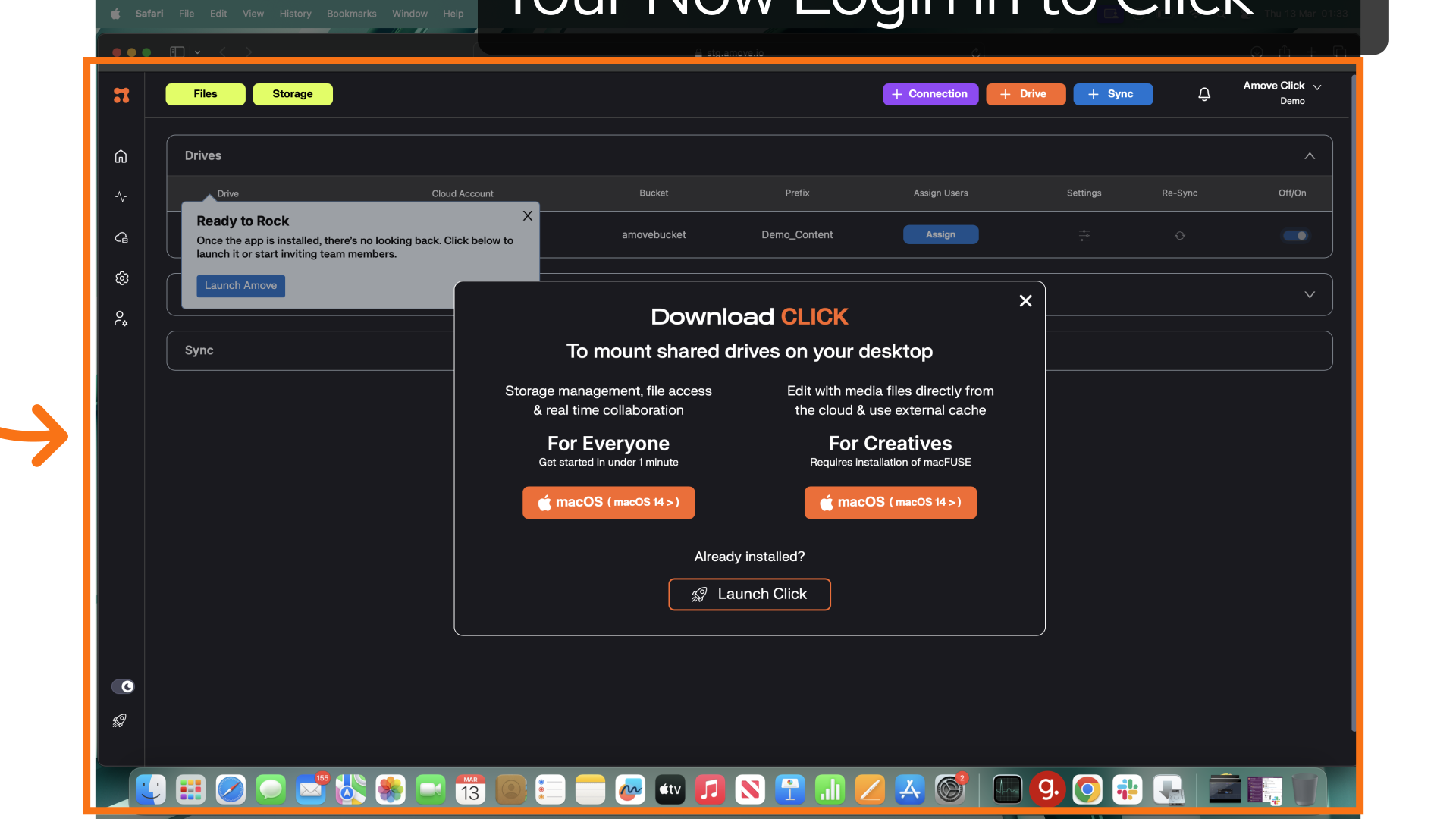Switch to the Storage tab
Screen dimensions: 1456x819
293,94
